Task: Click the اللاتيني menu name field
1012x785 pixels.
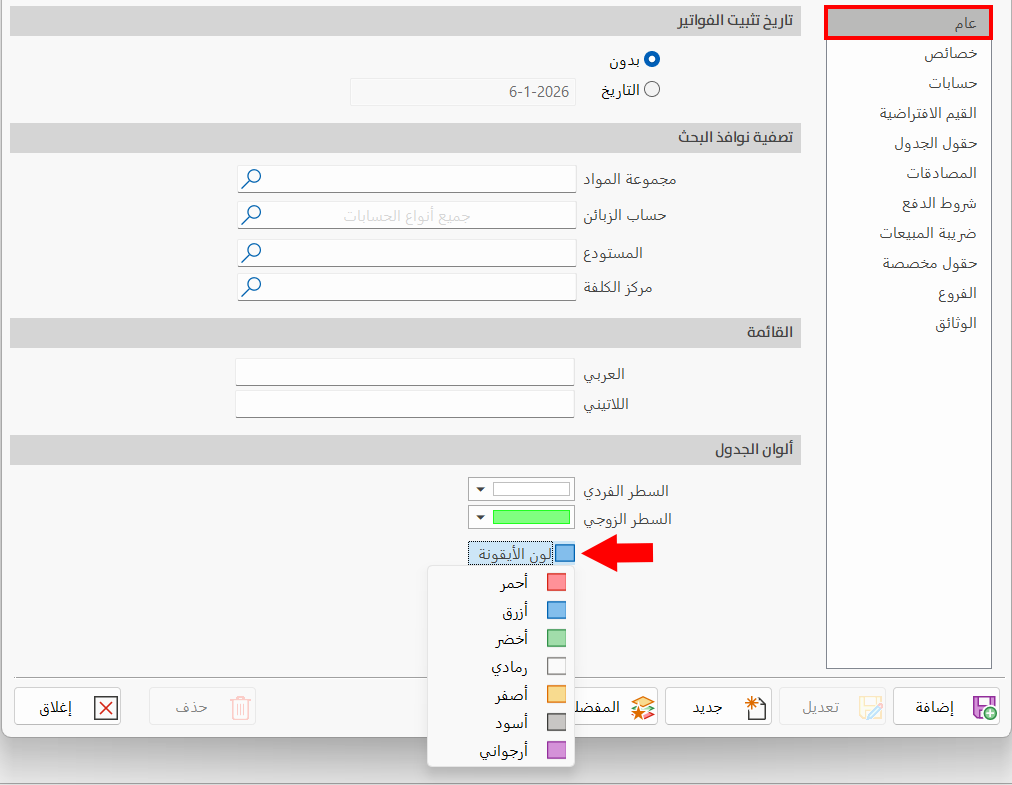Action: pyautogui.click(x=405, y=404)
